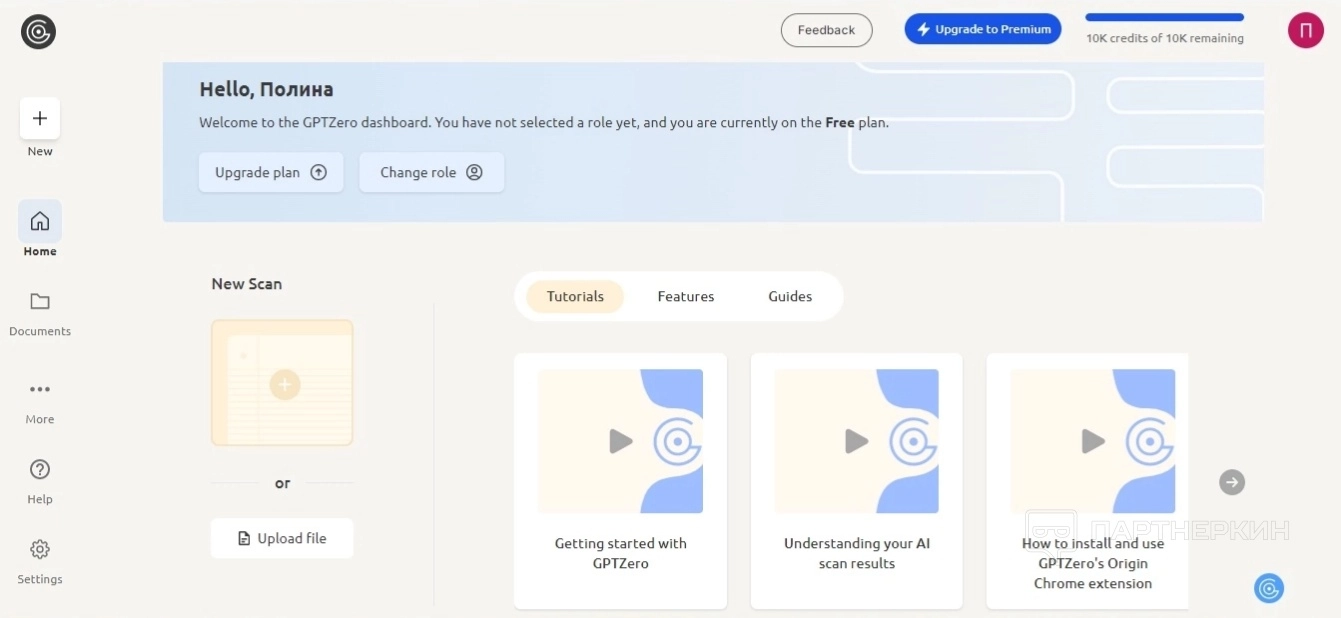Go to Home in sidebar
Image resolution: width=1341 pixels, height=618 pixels.
pyautogui.click(x=40, y=229)
